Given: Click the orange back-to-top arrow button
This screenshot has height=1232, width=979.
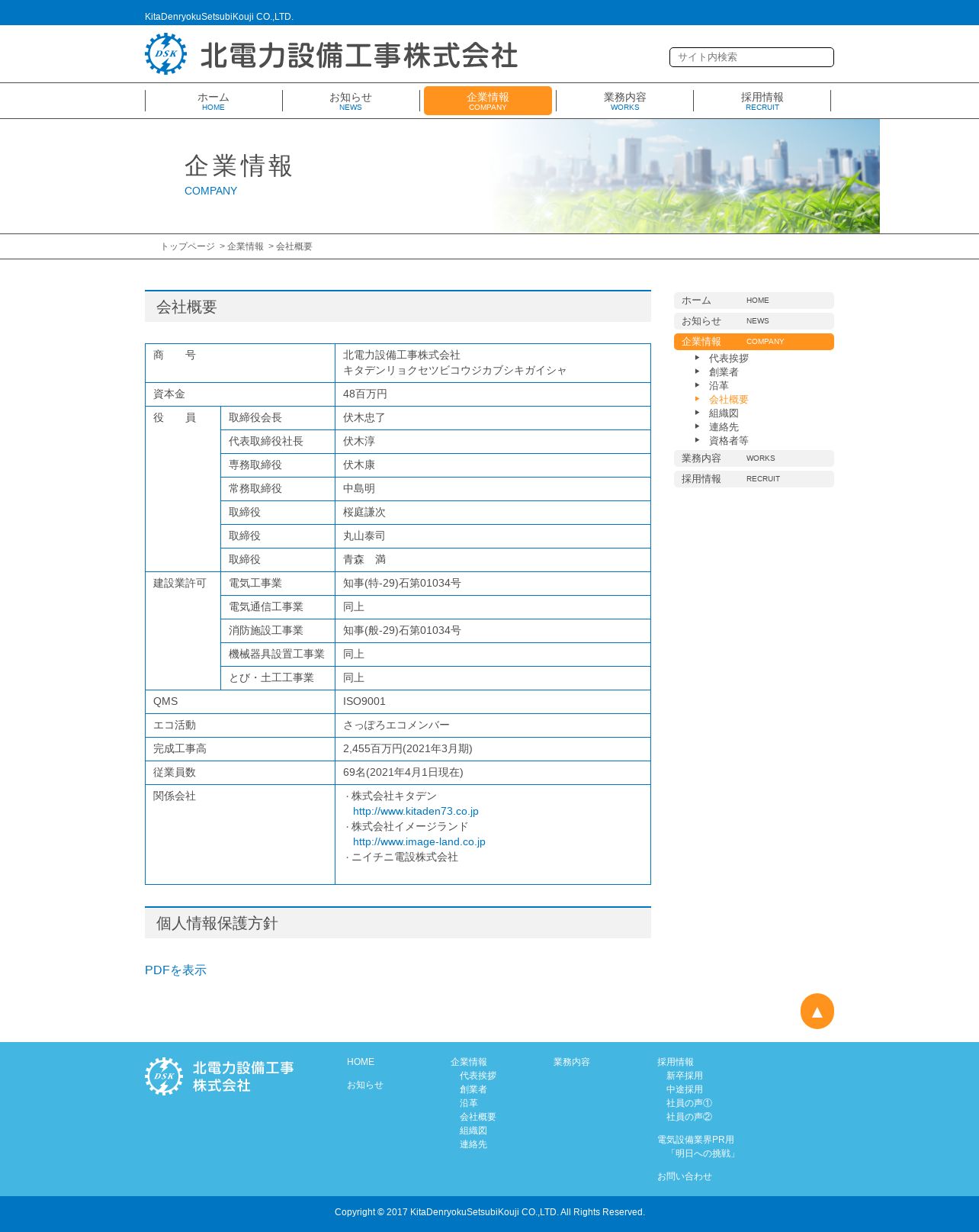Looking at the screenshot, I should [817, 1011].
